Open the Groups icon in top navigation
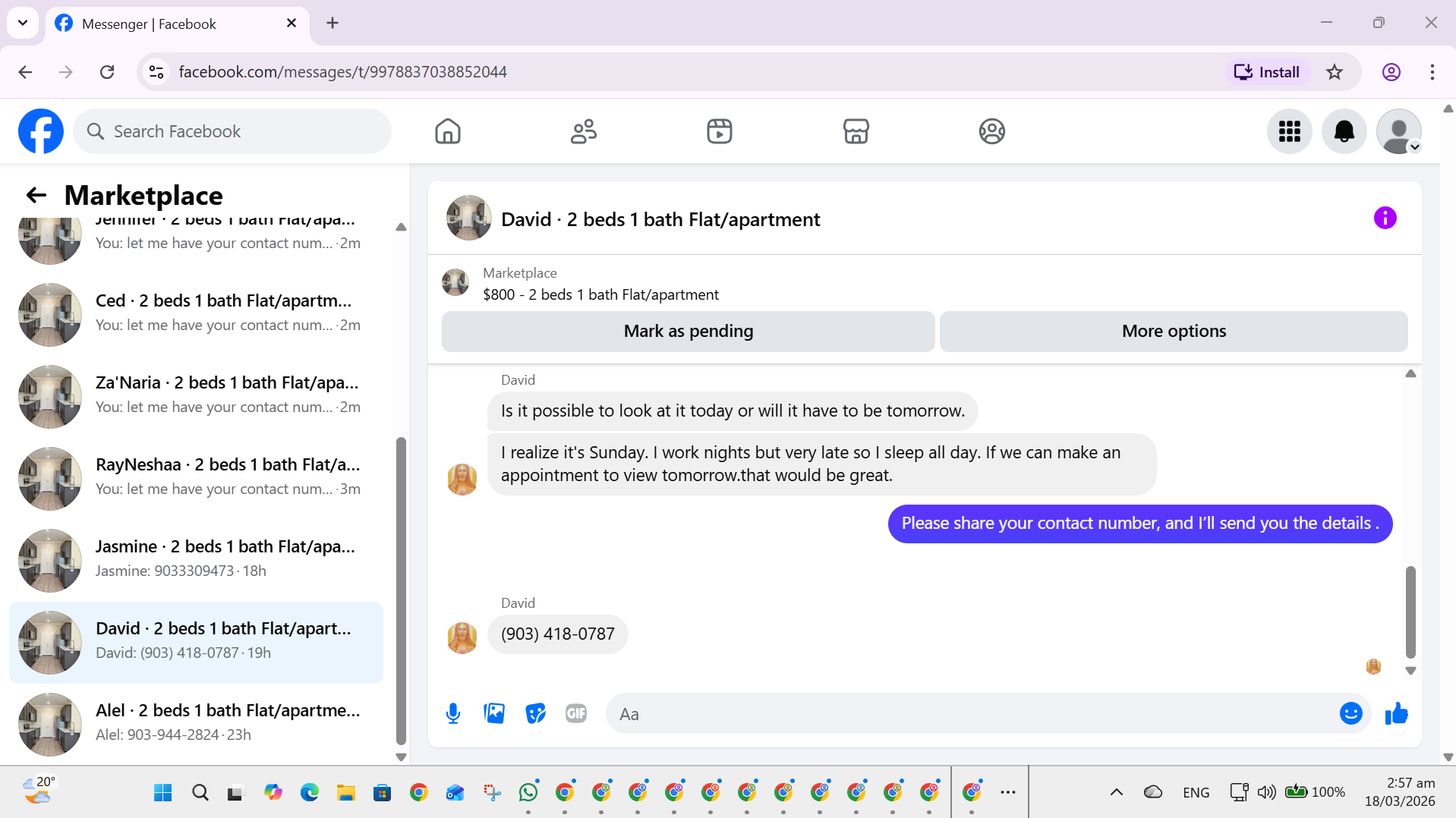 [x=992, y=131]
